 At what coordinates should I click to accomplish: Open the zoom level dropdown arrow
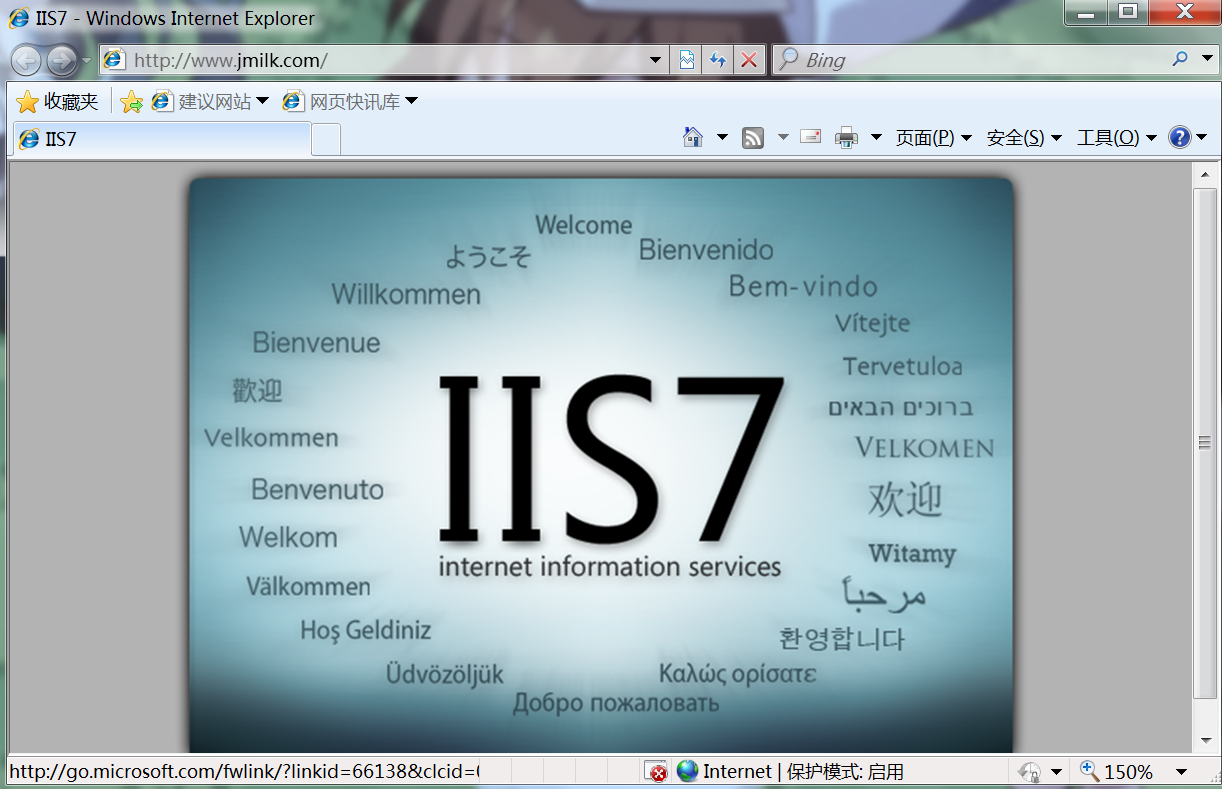point(1181,772)
